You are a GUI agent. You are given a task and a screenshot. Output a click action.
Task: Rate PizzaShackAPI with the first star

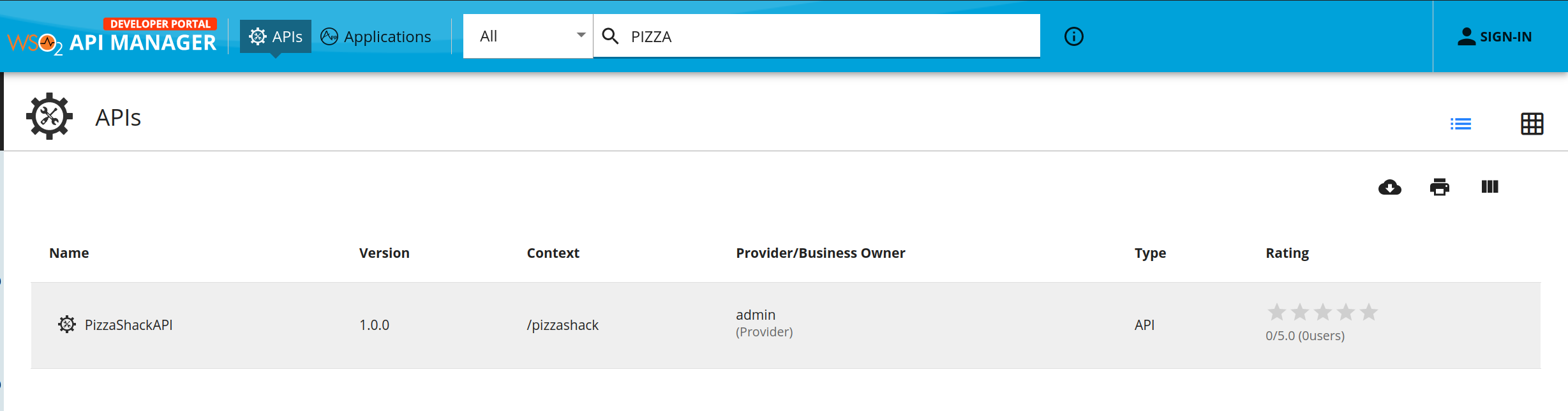point(1276,313)
